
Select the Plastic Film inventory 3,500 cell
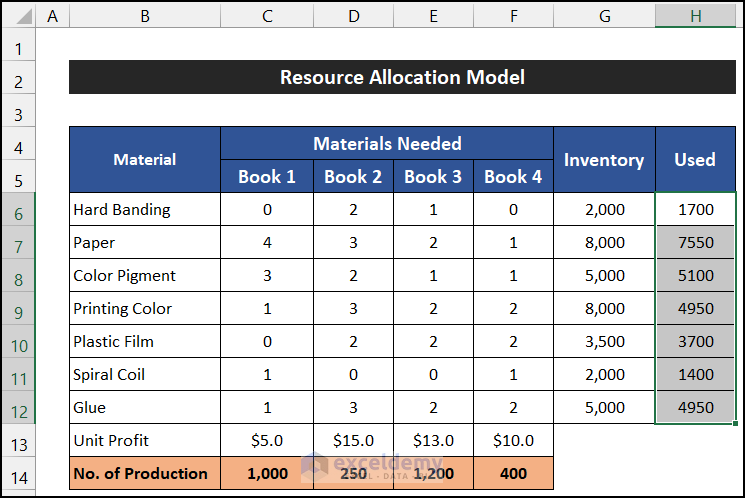click(604, 341)
